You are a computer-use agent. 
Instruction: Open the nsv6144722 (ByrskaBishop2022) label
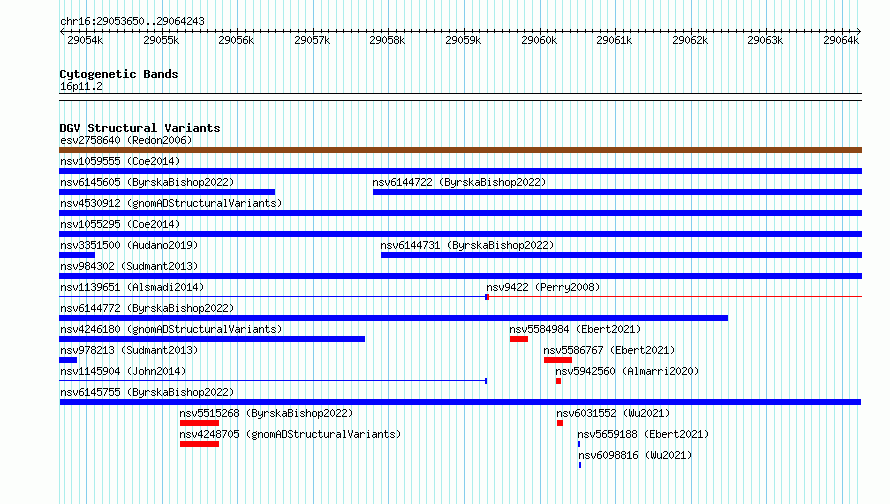click(x=459, y=182)
